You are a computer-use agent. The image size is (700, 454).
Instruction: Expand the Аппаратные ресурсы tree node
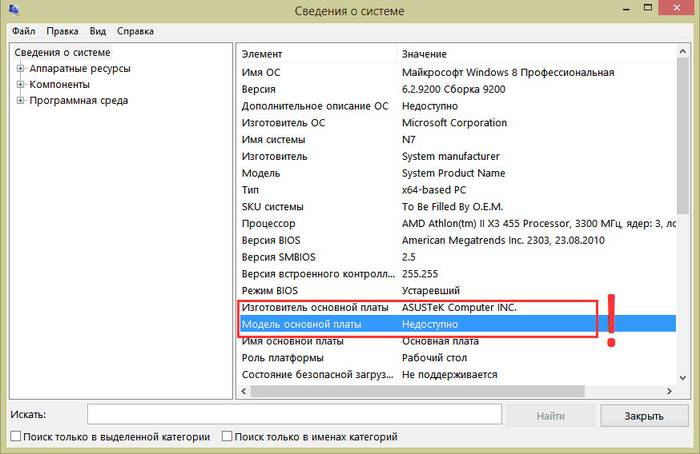(20, 69)
